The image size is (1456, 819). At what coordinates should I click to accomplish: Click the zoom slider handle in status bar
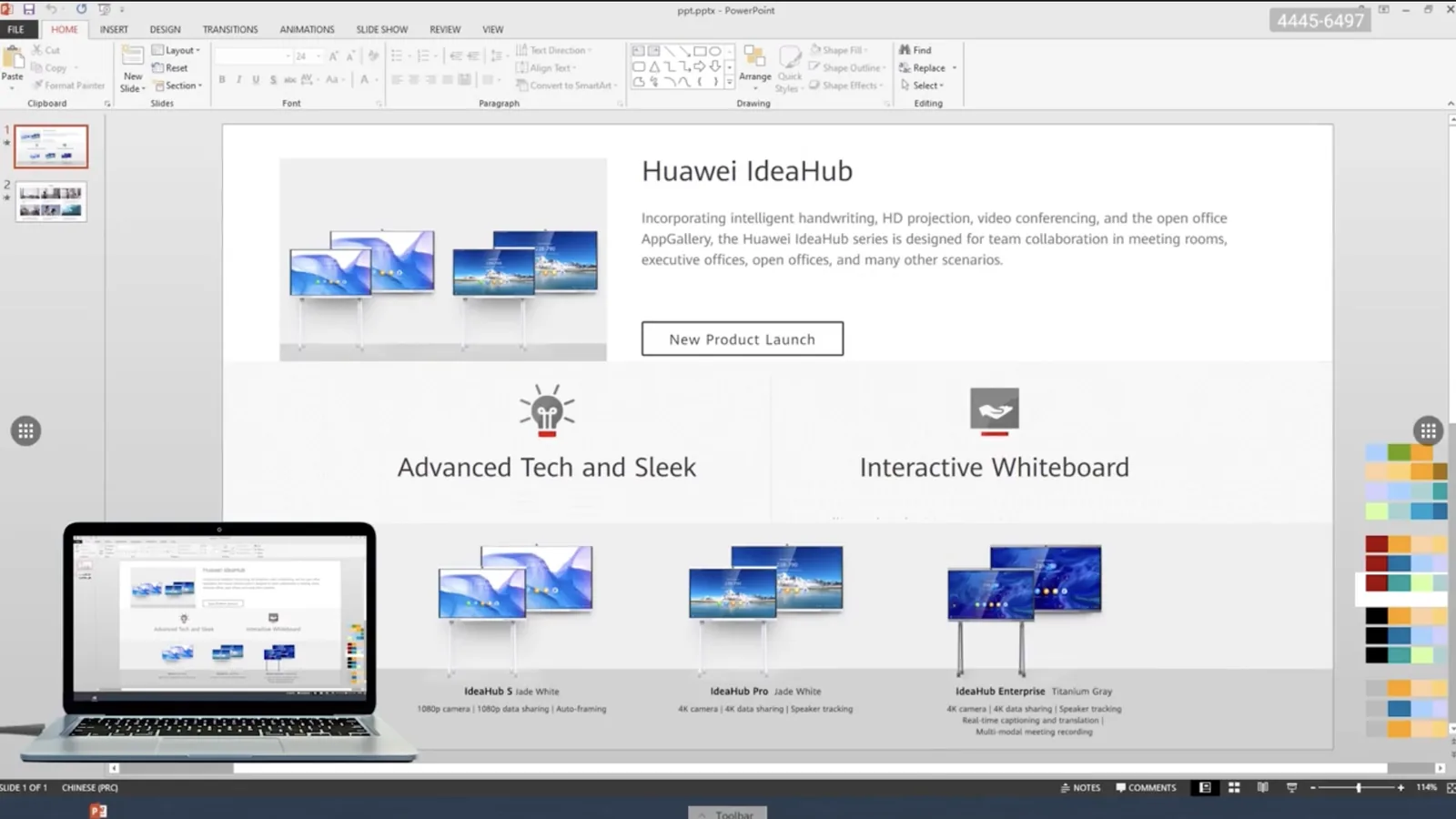coord(1358,787)
